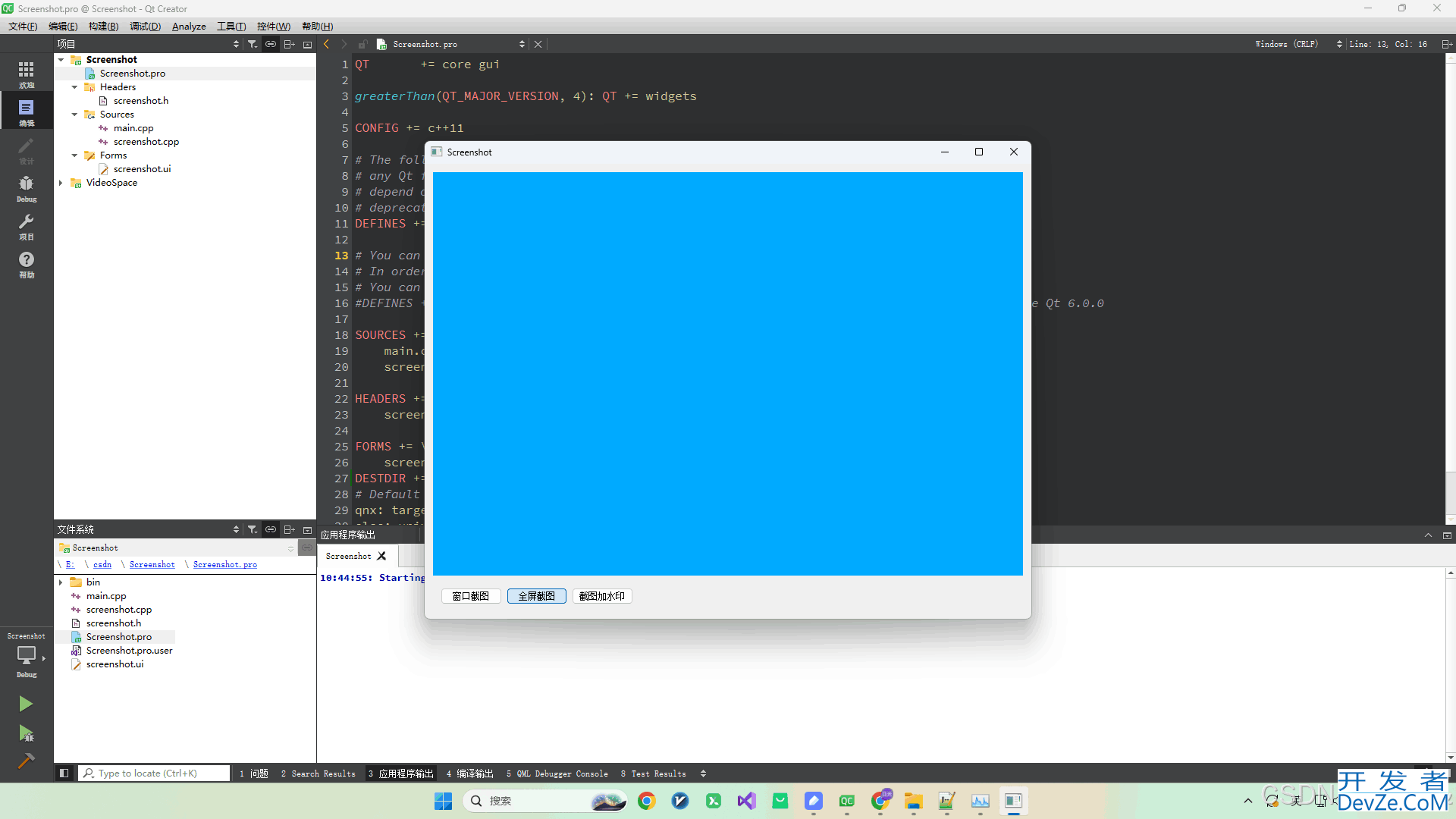Switch to Edit mode (编辑) in sidebar

27,112
